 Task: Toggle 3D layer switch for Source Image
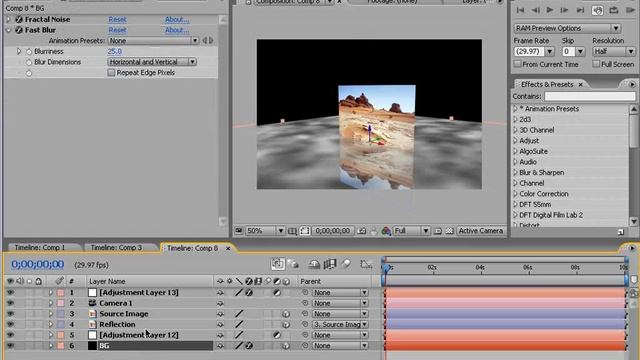[x=286, y=314]
